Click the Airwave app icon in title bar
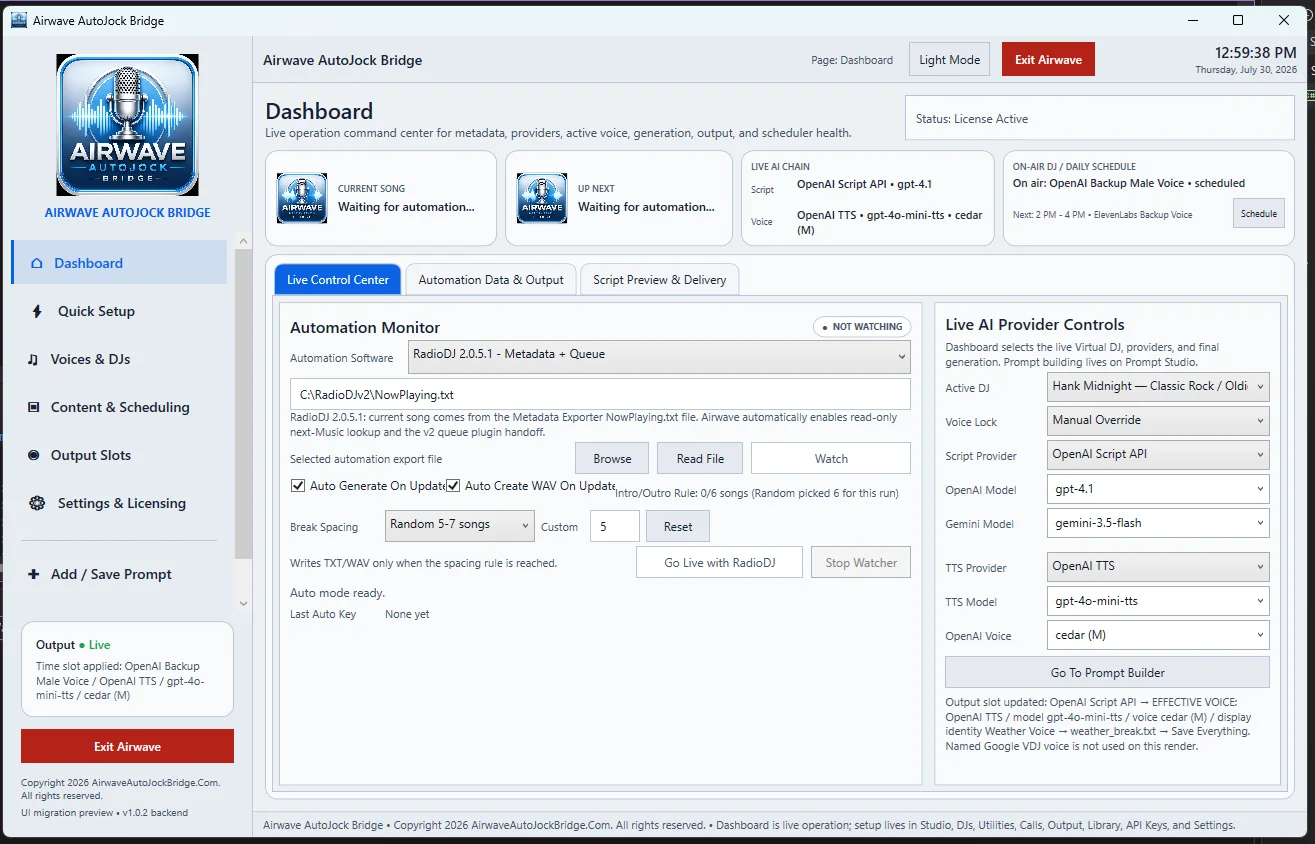The image size is (1315, 844). pos(18,20)
